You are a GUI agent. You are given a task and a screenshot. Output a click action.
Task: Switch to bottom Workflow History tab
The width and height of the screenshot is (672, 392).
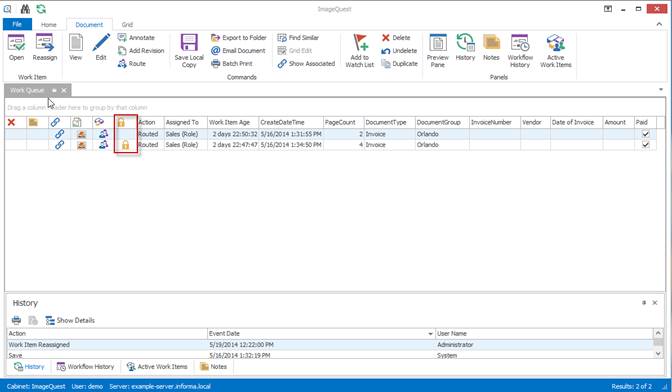86,367
